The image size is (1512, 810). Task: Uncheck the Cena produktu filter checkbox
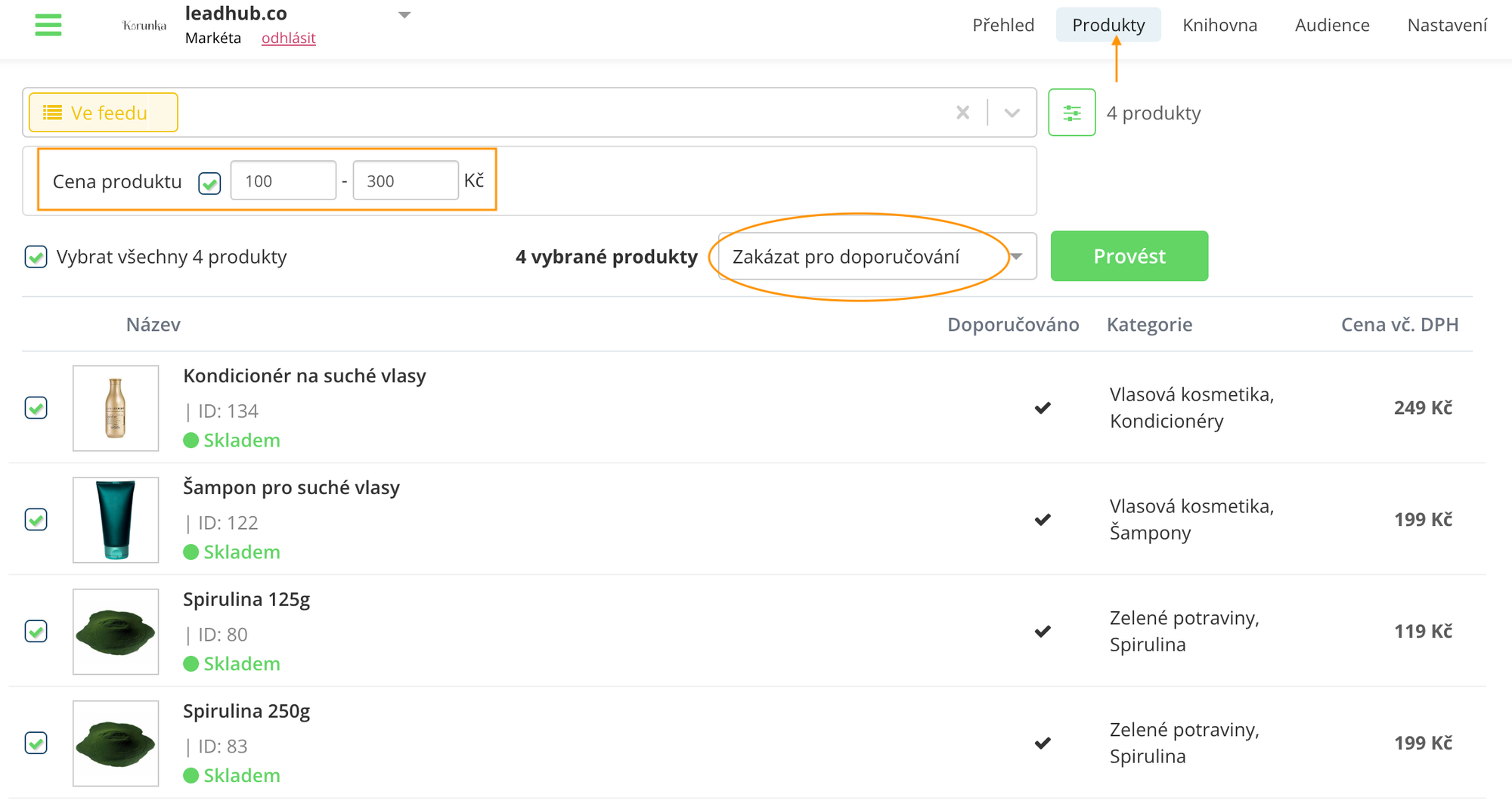click(x=209, y=183)
